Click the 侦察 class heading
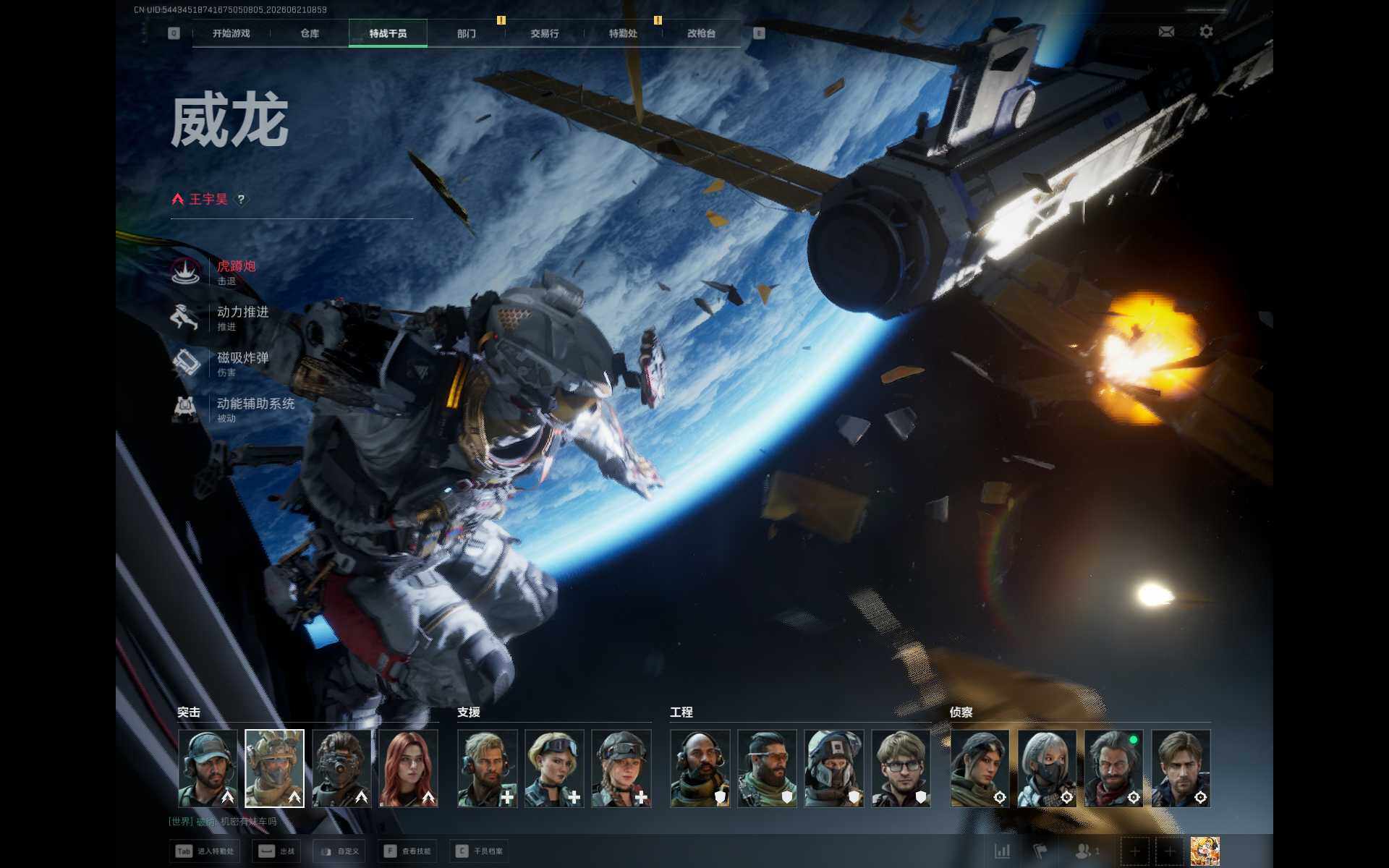 [961, 712]
